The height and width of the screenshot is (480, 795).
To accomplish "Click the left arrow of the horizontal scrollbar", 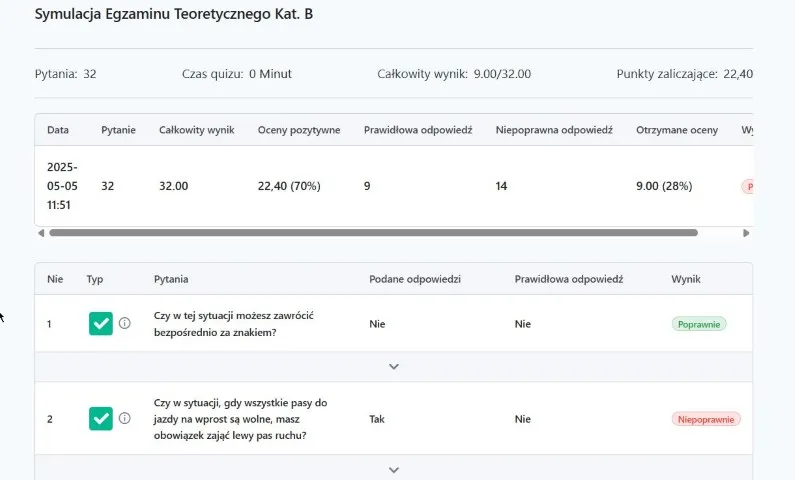I will pyautogui.click(x=41, y=233).
